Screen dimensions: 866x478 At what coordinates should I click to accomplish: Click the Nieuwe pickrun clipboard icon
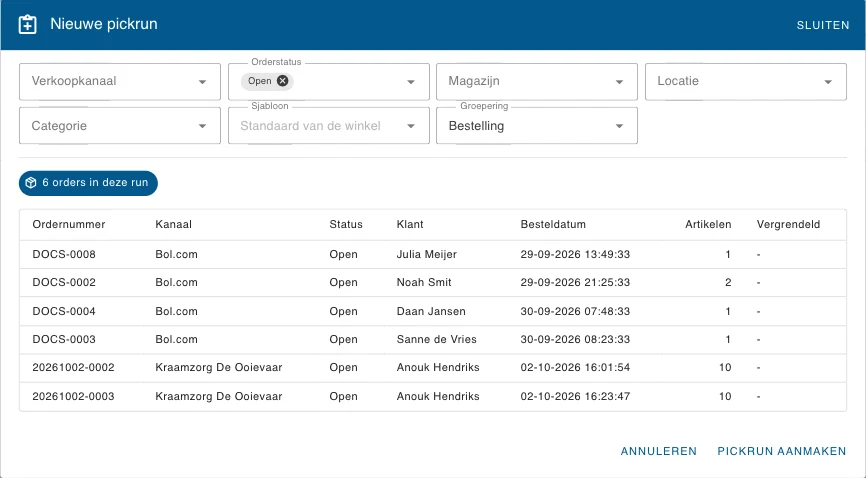(x=28, y=24)
